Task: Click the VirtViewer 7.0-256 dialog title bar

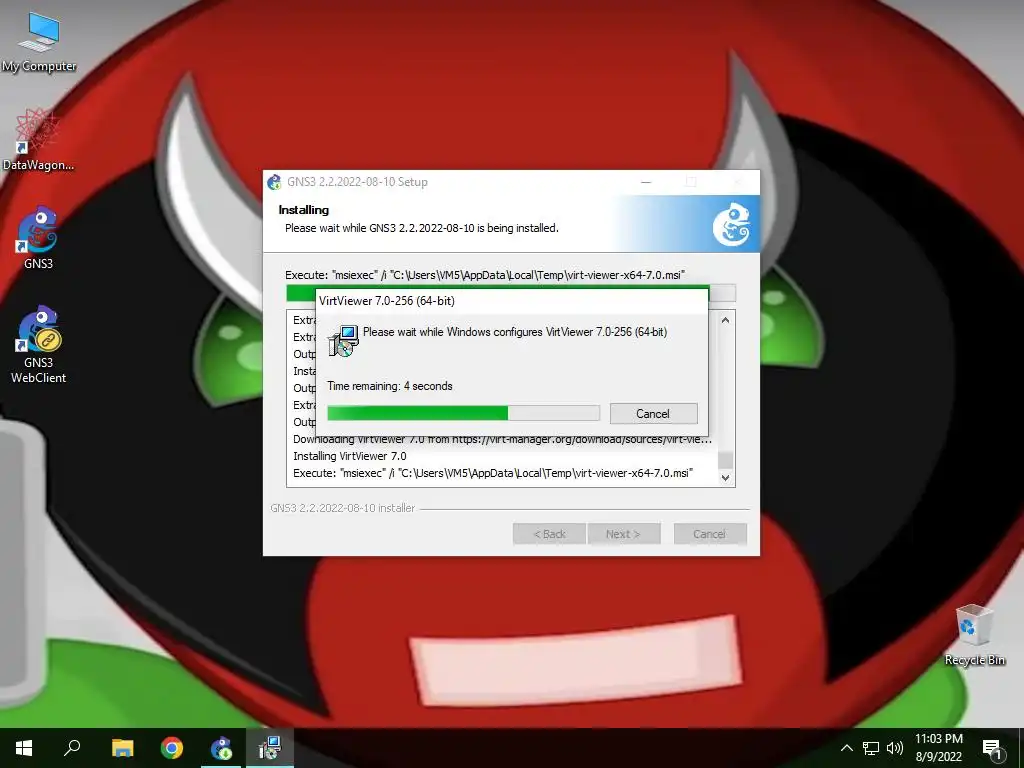Action: coord(511,301)
